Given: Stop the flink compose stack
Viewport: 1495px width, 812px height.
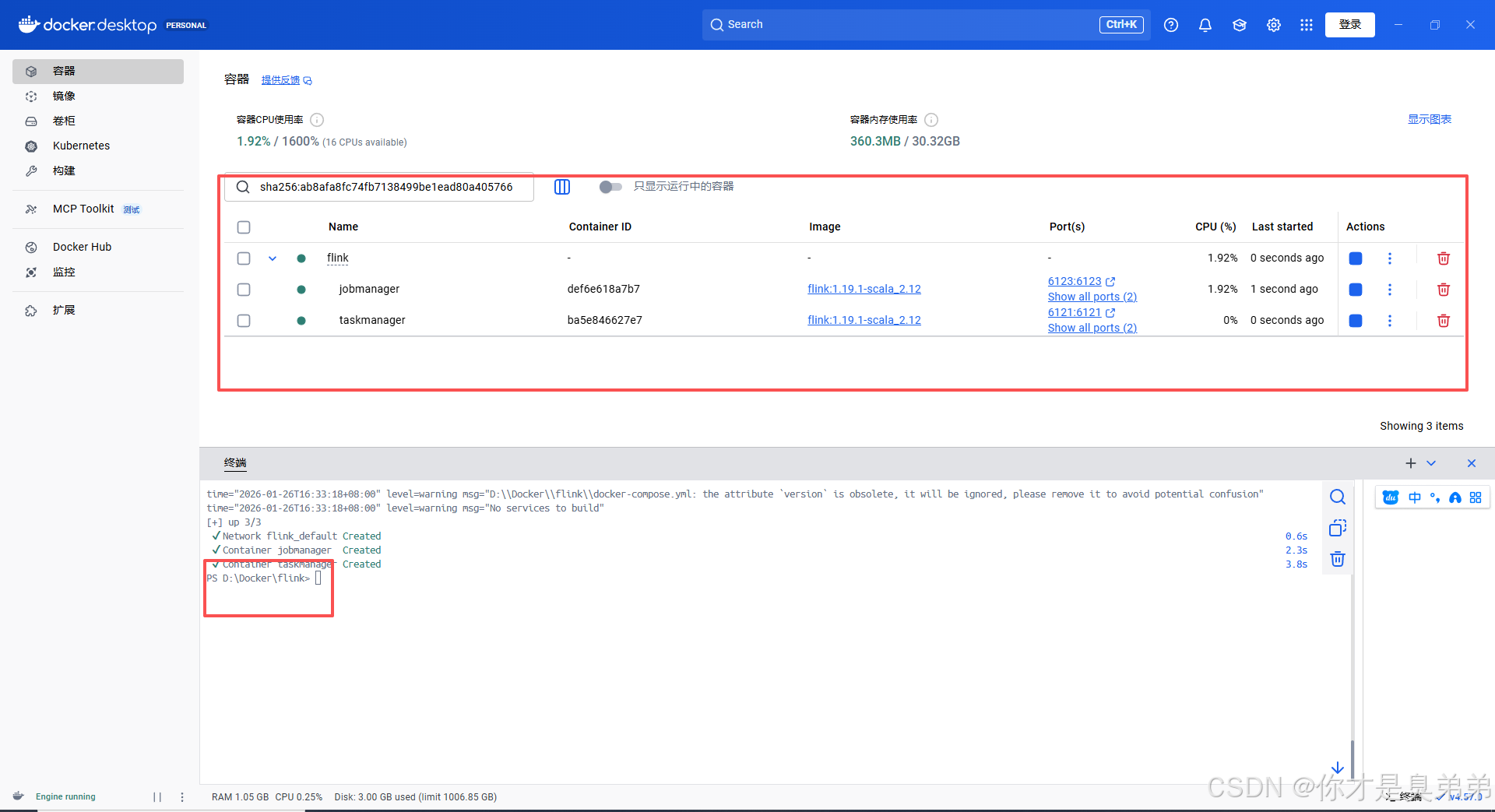Looking at the screenshot, I should coord(1356,258).
